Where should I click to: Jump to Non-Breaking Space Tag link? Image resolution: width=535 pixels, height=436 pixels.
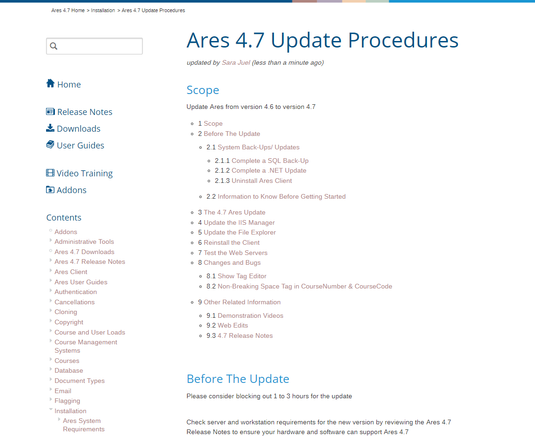point(305,286)
